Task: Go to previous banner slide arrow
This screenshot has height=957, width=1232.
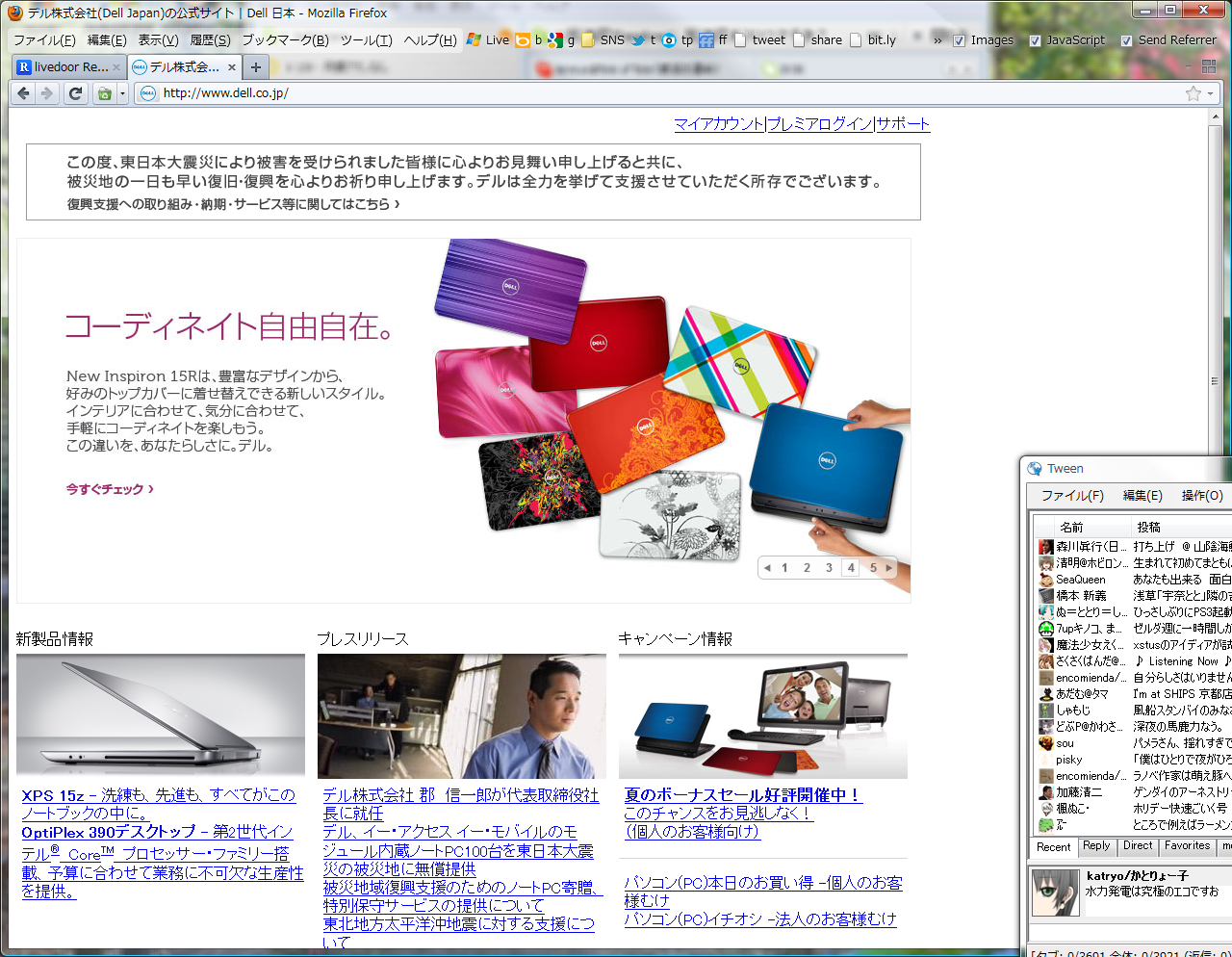Action: coord(767,568)
